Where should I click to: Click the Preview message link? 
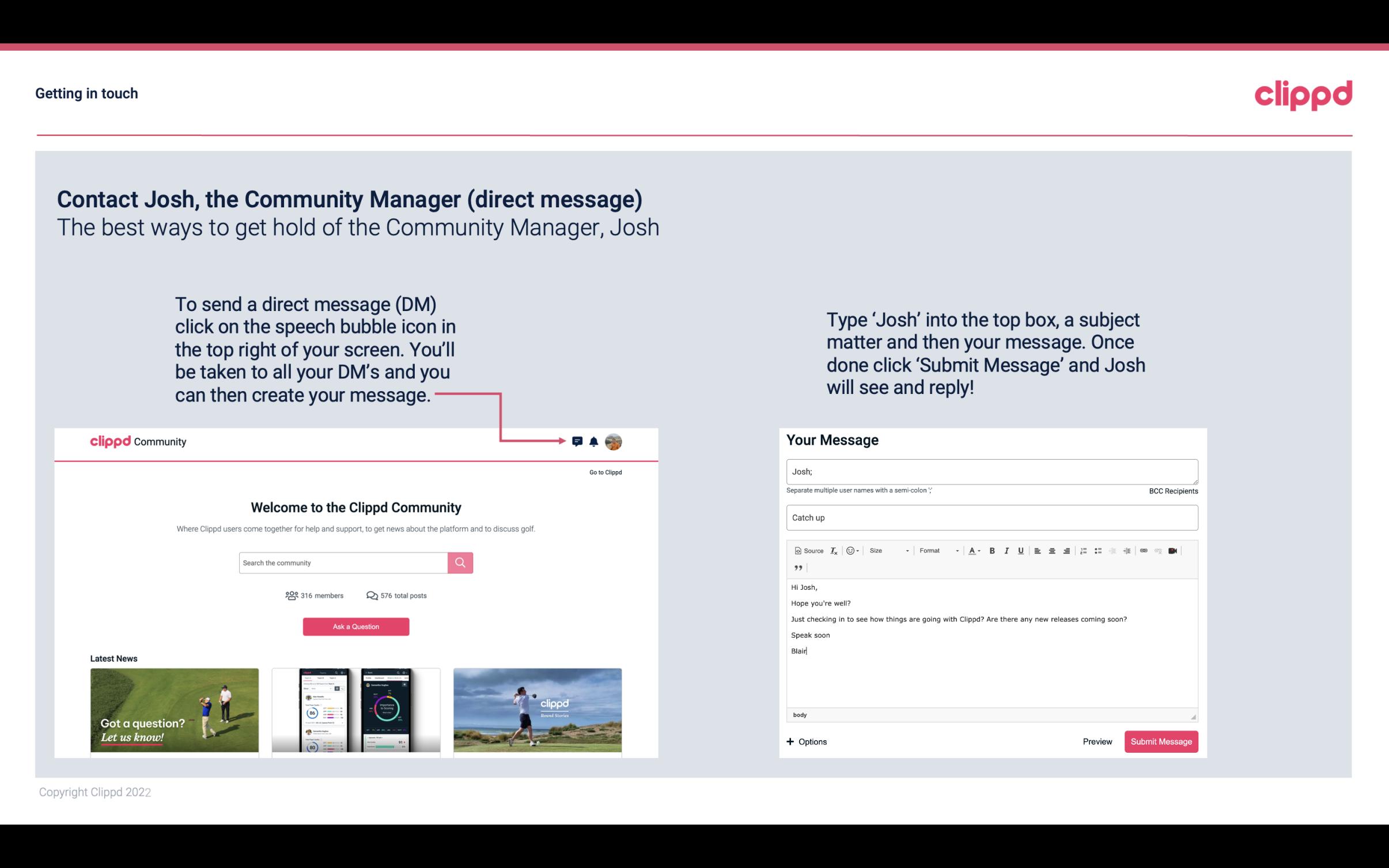point(1097,741)
